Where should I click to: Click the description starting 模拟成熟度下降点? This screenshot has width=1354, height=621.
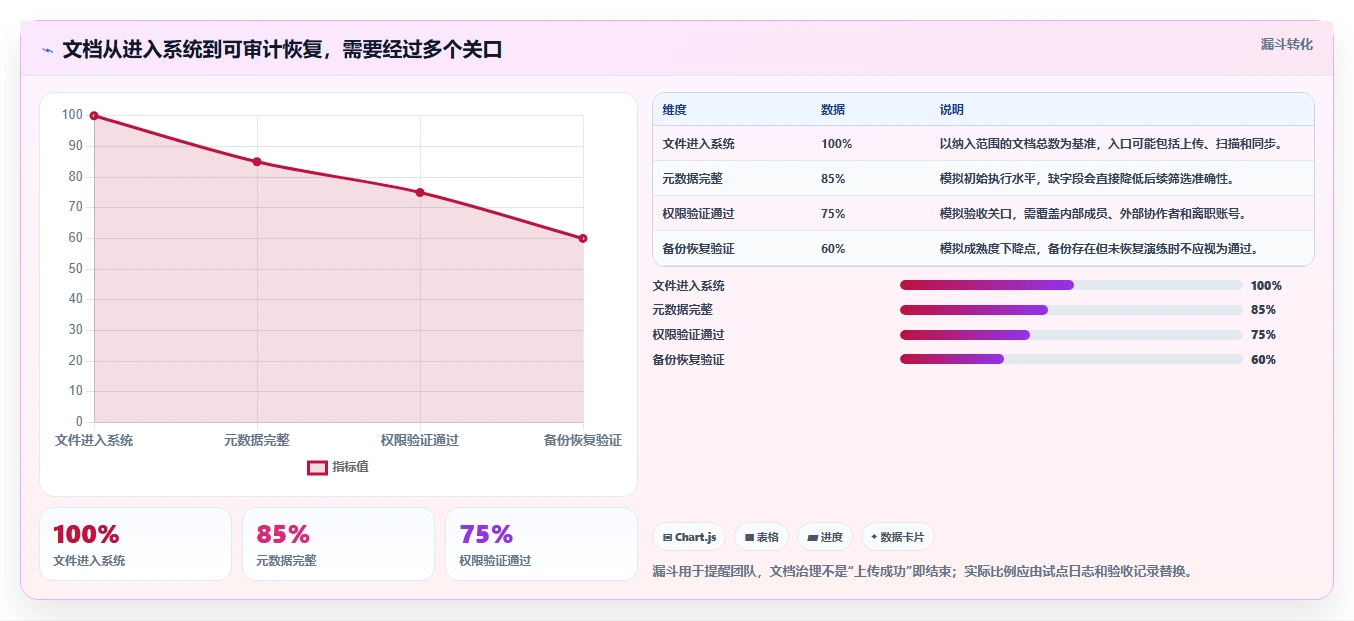click(1099, 249)
